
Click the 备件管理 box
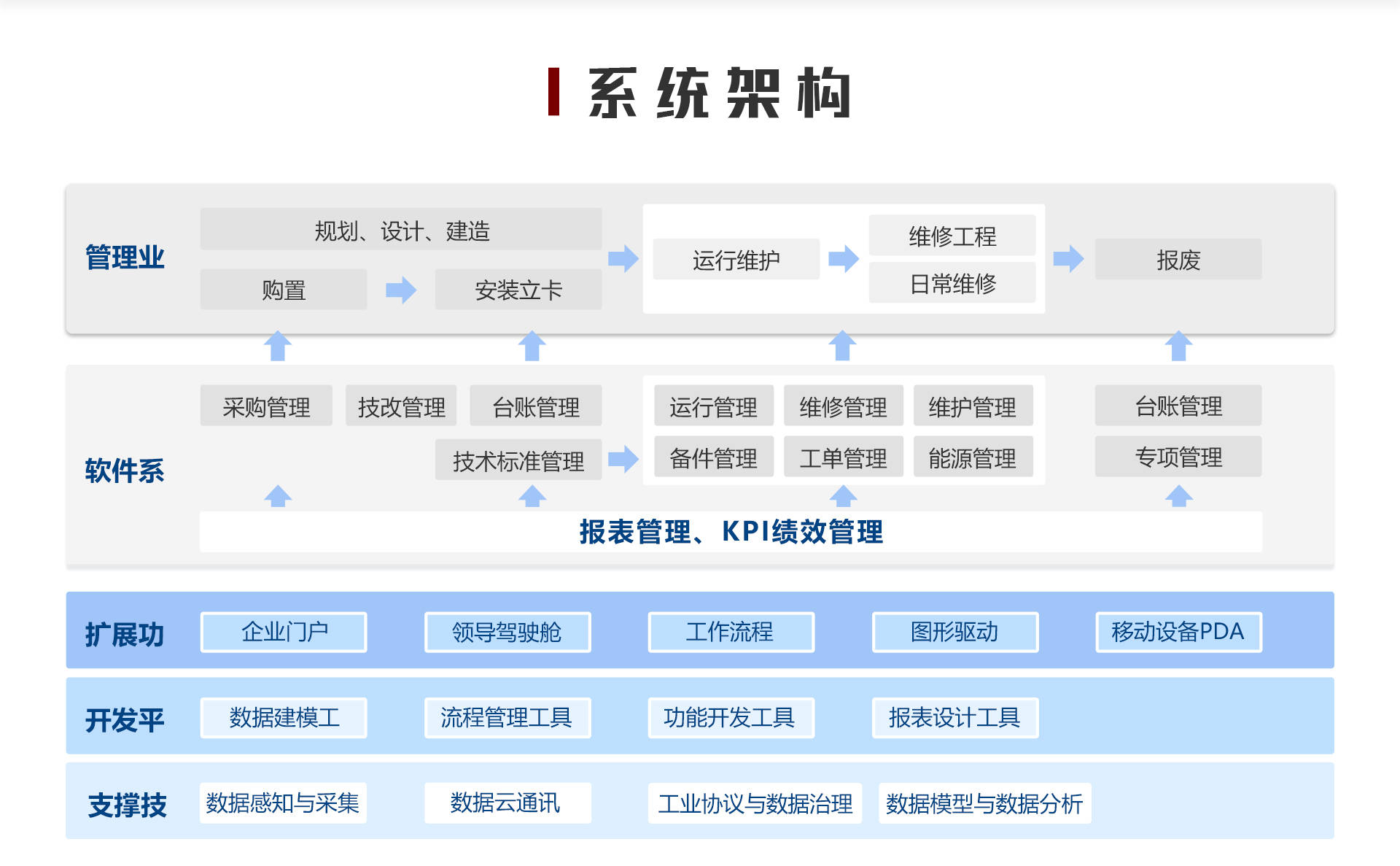pyautogui.click(x=714, y=457)
